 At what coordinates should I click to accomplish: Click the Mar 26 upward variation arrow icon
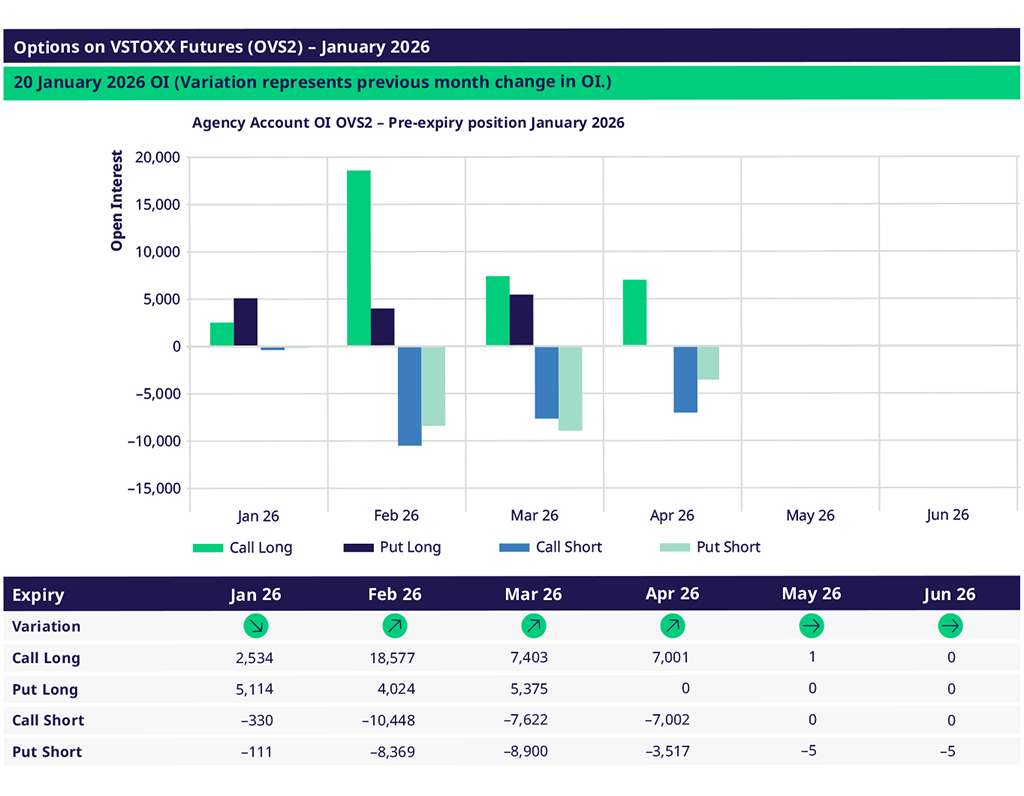pyautogui.click(x=533, y=627)
